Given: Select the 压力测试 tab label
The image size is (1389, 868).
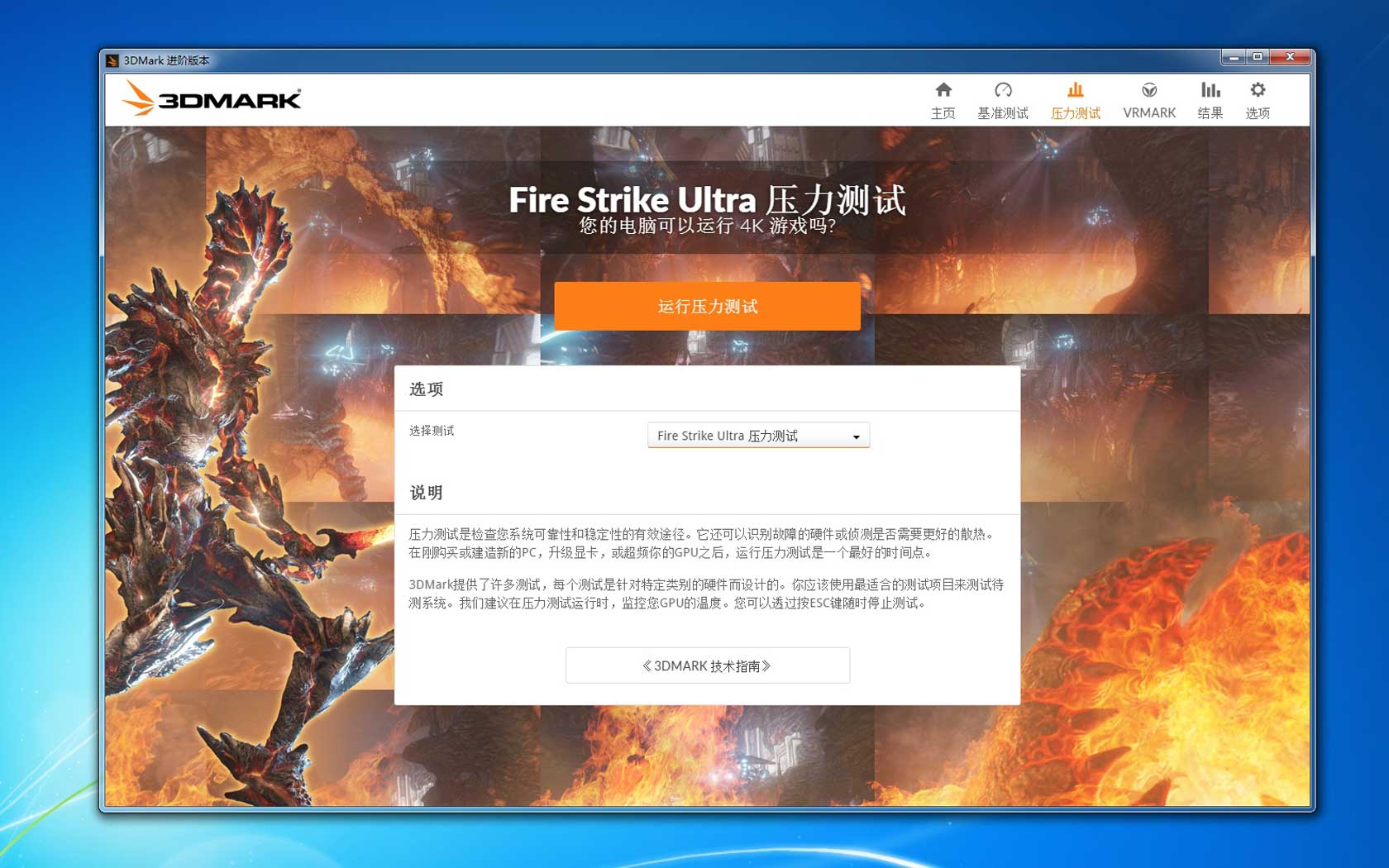Looking at the screenshot, I should tap(1075, 113).
